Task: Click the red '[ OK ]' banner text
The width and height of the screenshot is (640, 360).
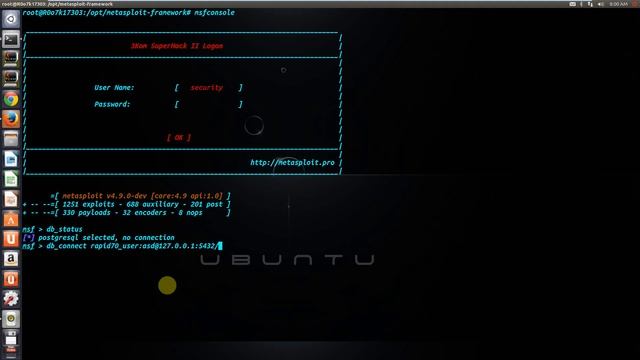Action: click(x=179, y=138)
